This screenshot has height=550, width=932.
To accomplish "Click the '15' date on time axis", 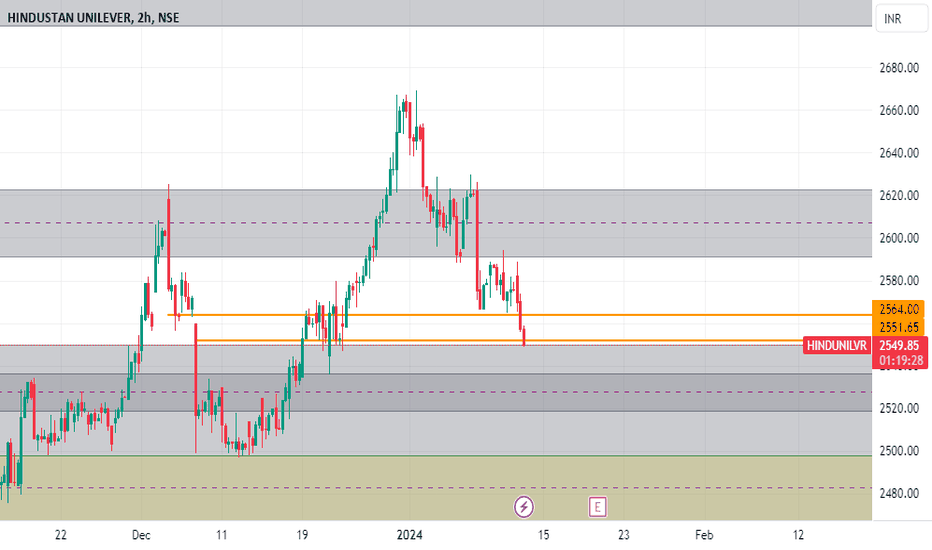I will [x=543, y=535].
